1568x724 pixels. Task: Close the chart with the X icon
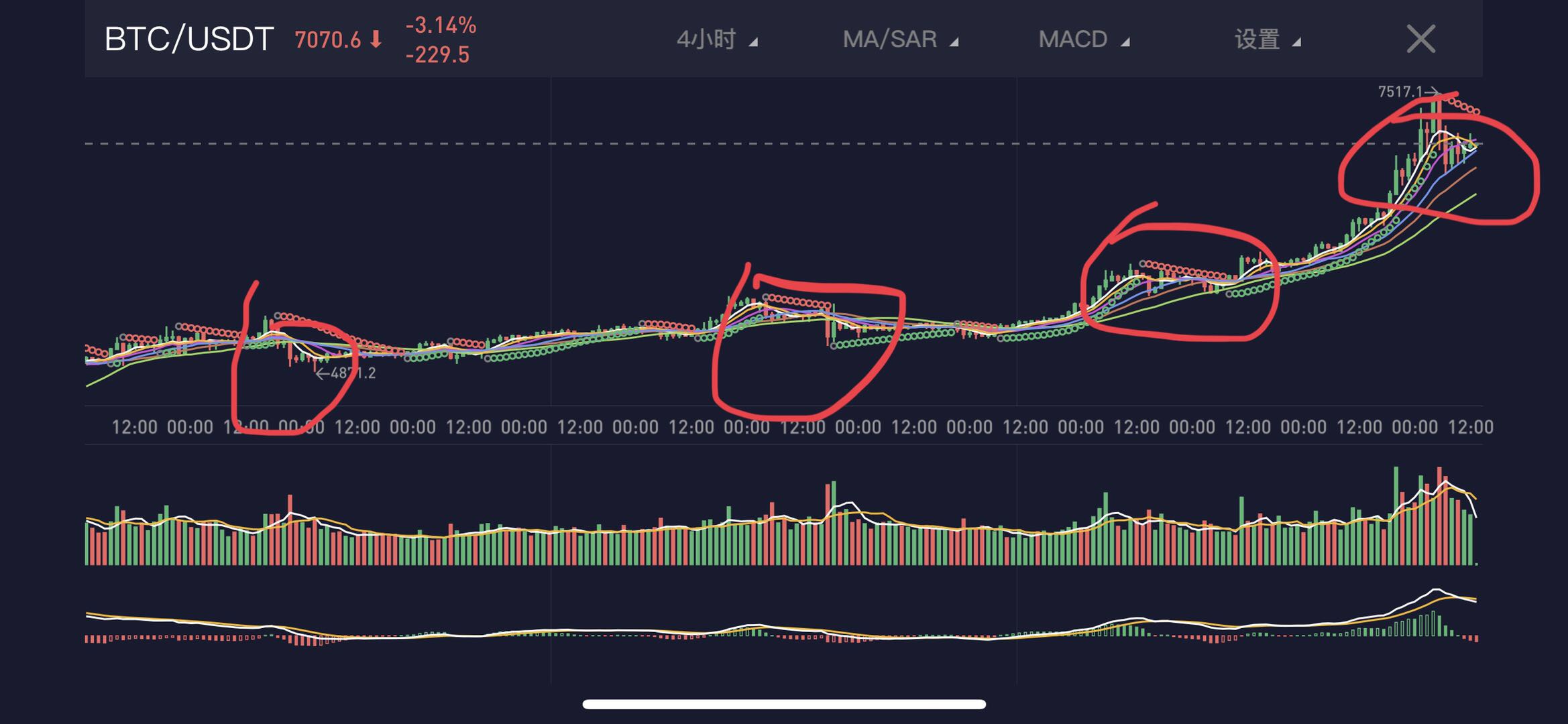[1420, 39]
